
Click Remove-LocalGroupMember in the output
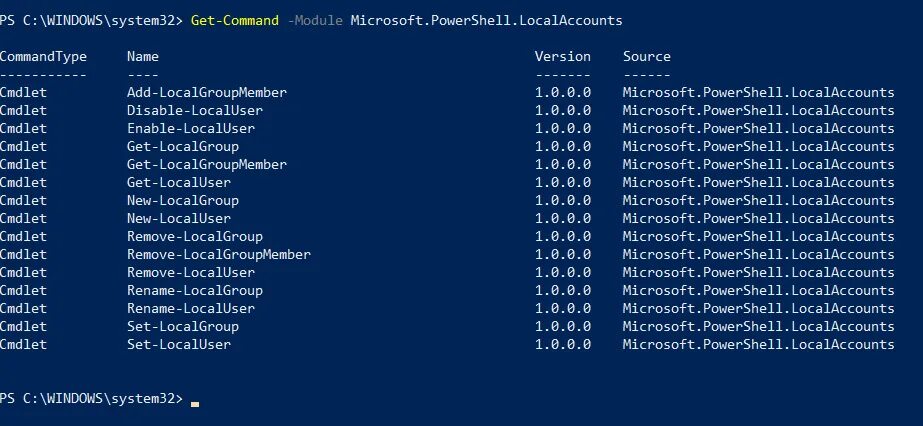(x=219, y=254)
